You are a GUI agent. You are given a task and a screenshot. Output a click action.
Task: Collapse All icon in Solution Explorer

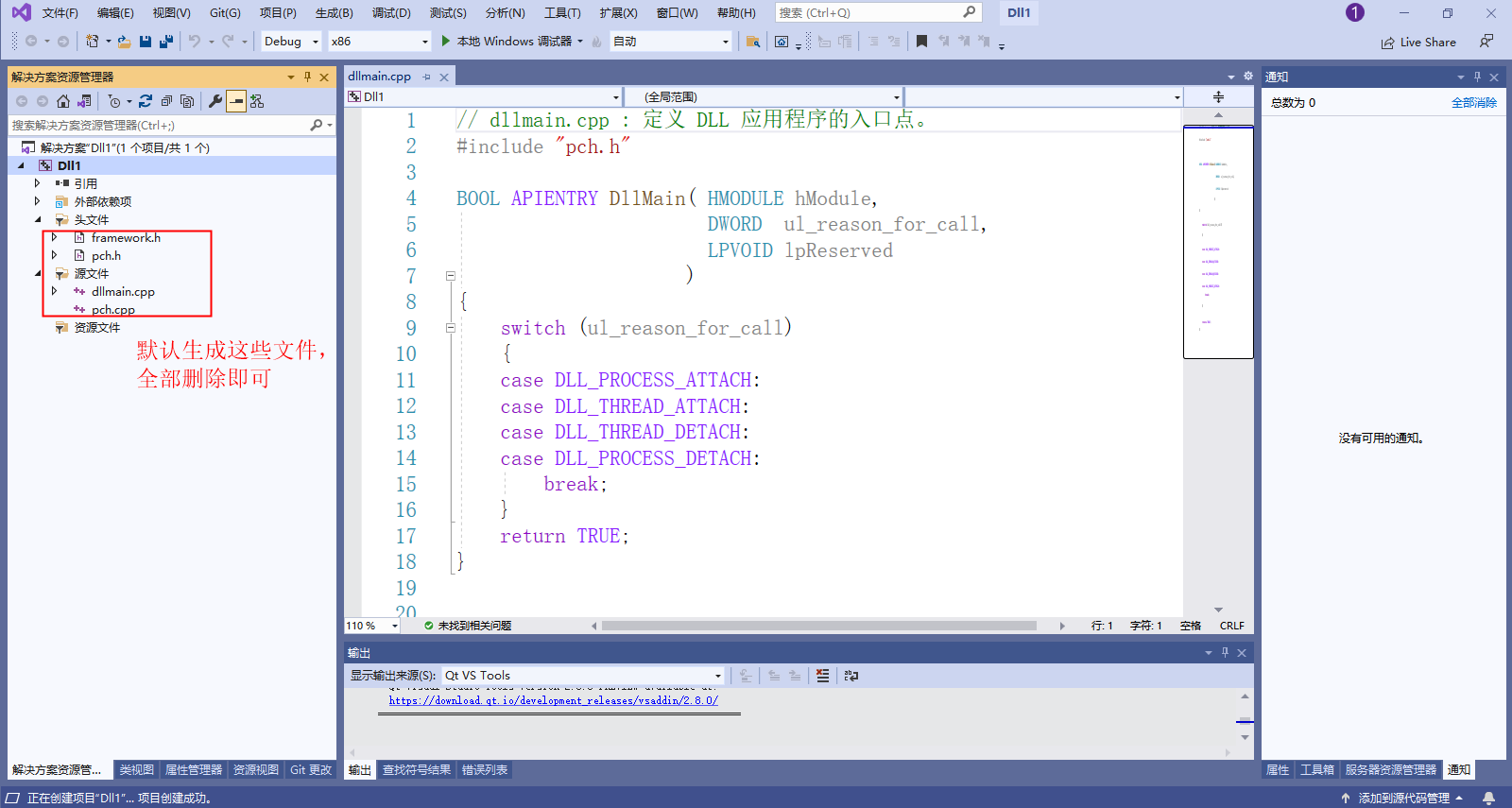(166, 101)
